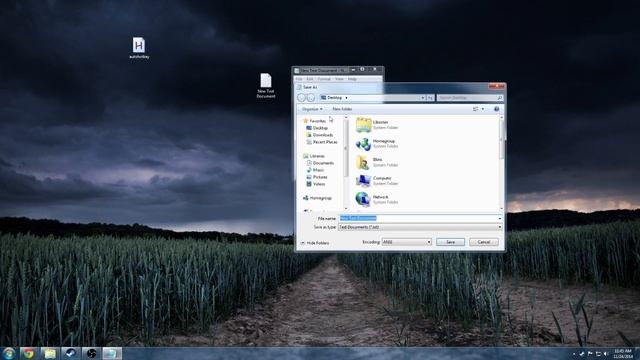The height and width of the screenshot is (360, 640).
Task: Open the Windows Start button
Action: click(x=9, y=353)
